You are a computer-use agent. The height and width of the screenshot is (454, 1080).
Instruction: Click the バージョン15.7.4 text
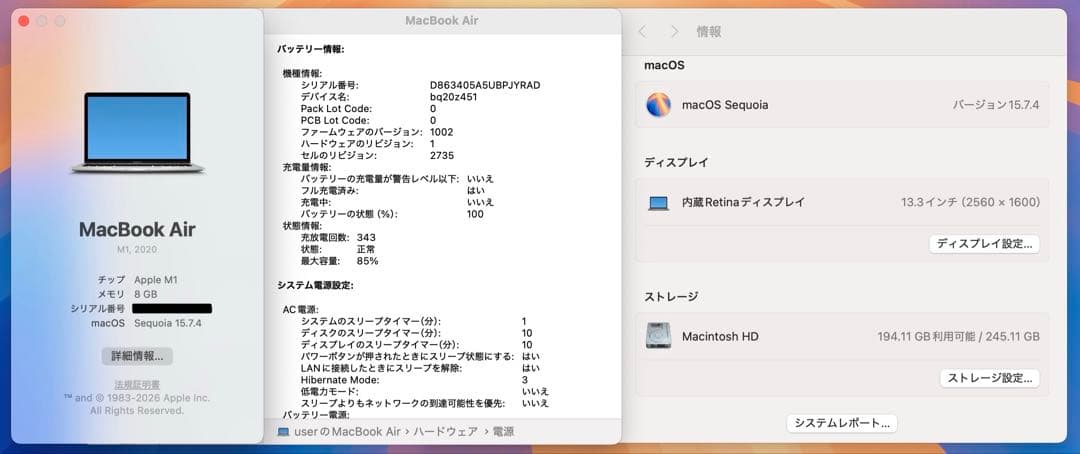tap(996, 105)
